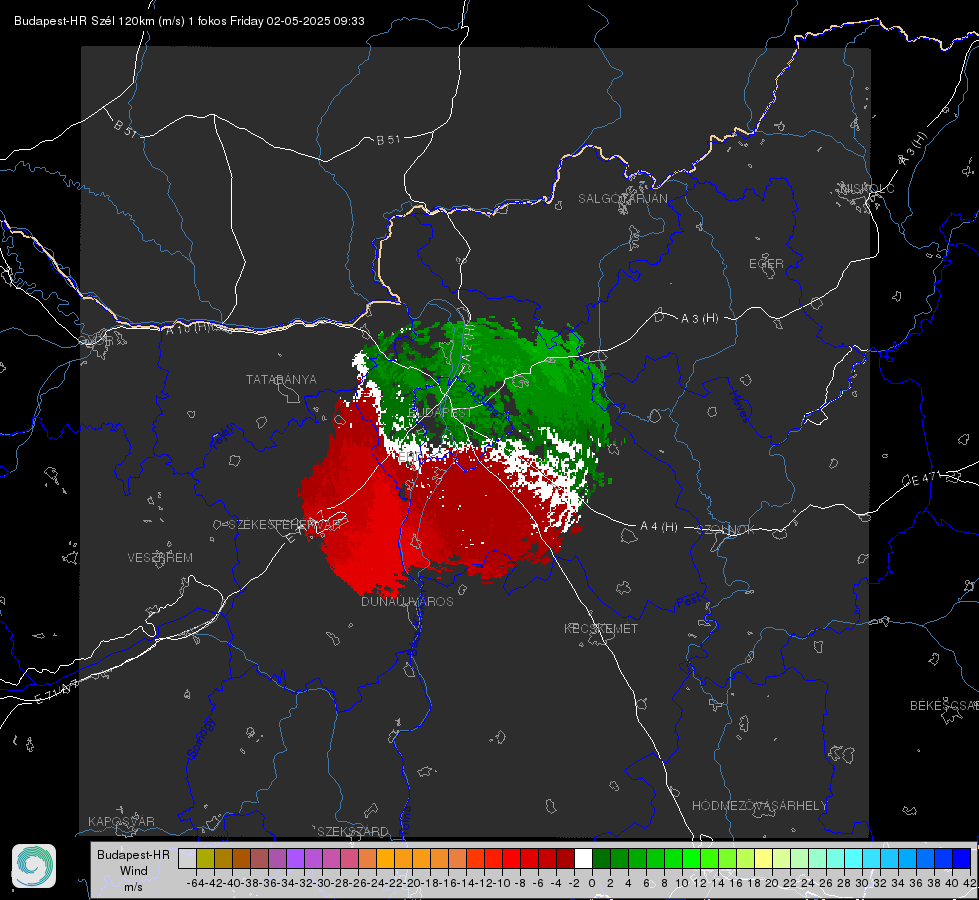This screenshot has width=979, height=900.
Task: Click the KAPOSVÁR city label
Action: tap(121, 821)
